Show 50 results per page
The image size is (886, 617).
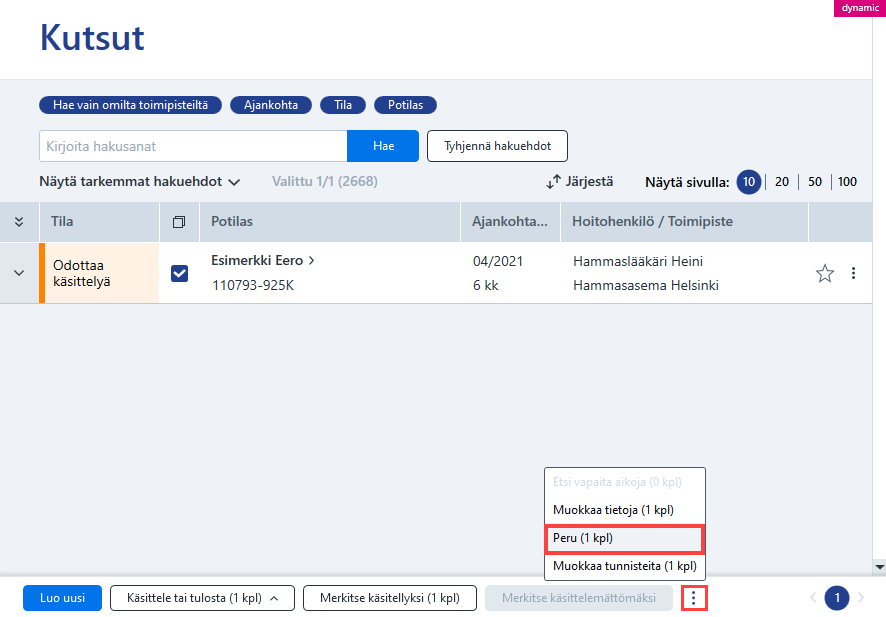click(814, 182)
